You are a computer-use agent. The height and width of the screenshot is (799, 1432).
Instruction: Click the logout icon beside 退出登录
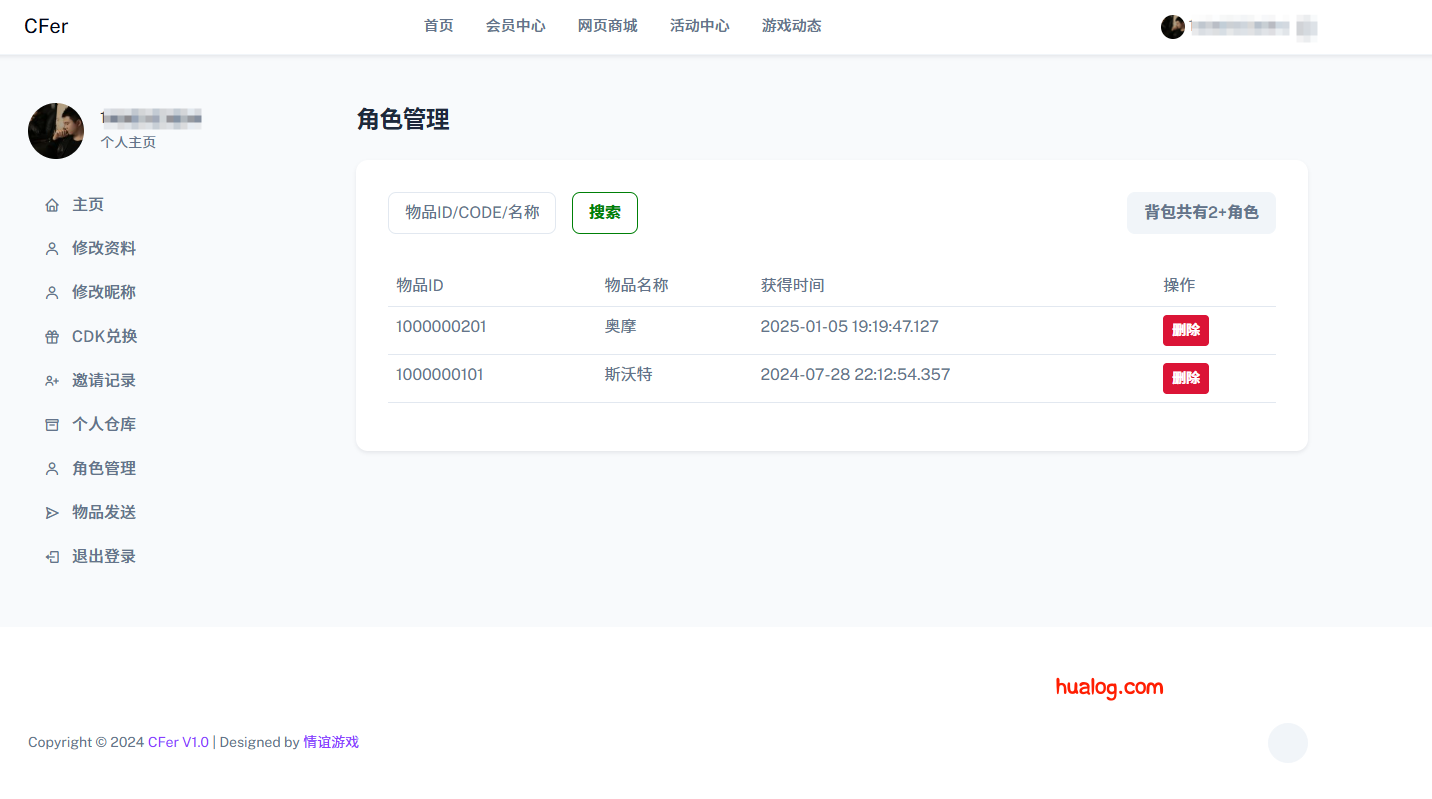[52, 557]
